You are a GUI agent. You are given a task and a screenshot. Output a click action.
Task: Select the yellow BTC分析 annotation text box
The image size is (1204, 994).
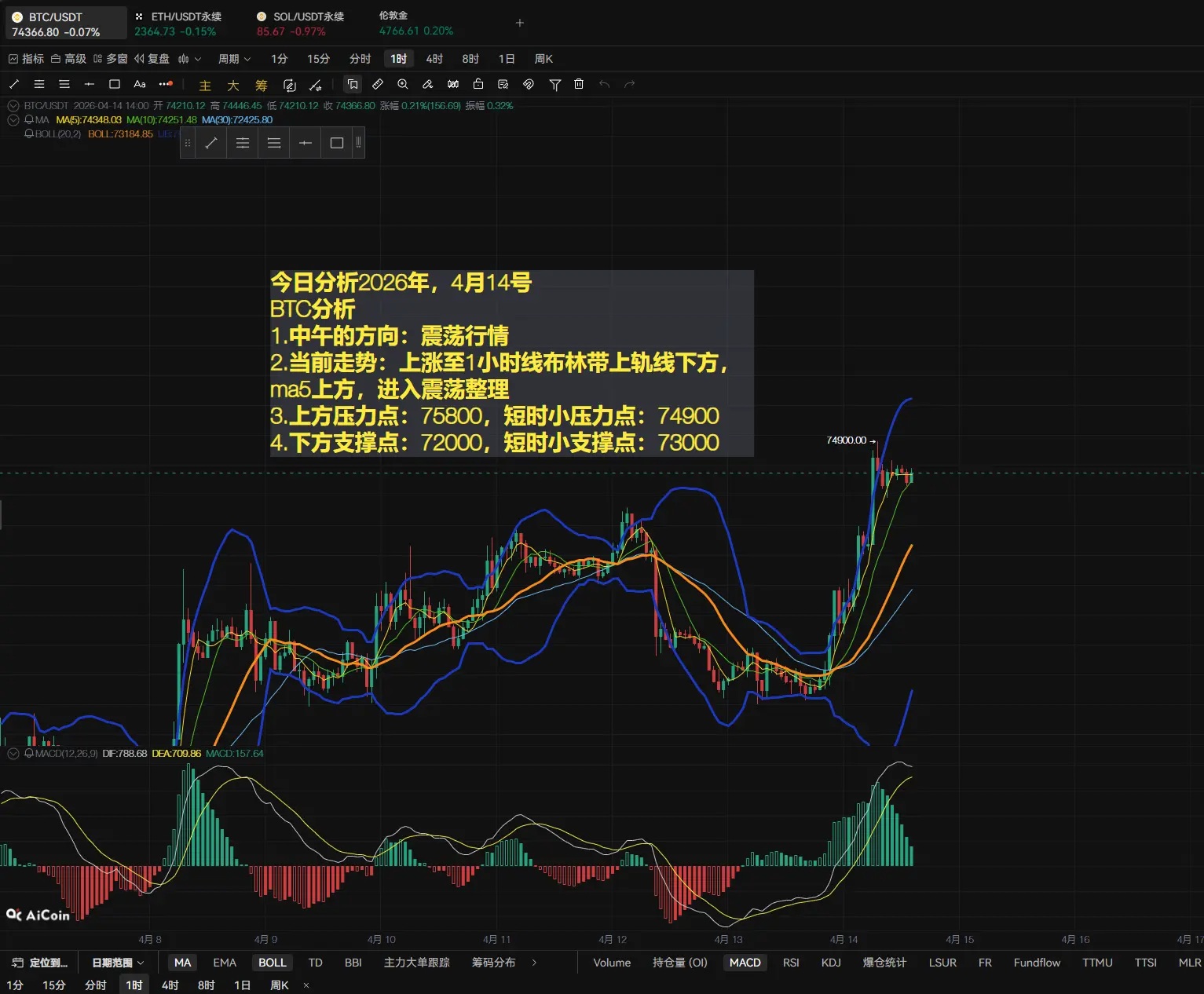511,363
